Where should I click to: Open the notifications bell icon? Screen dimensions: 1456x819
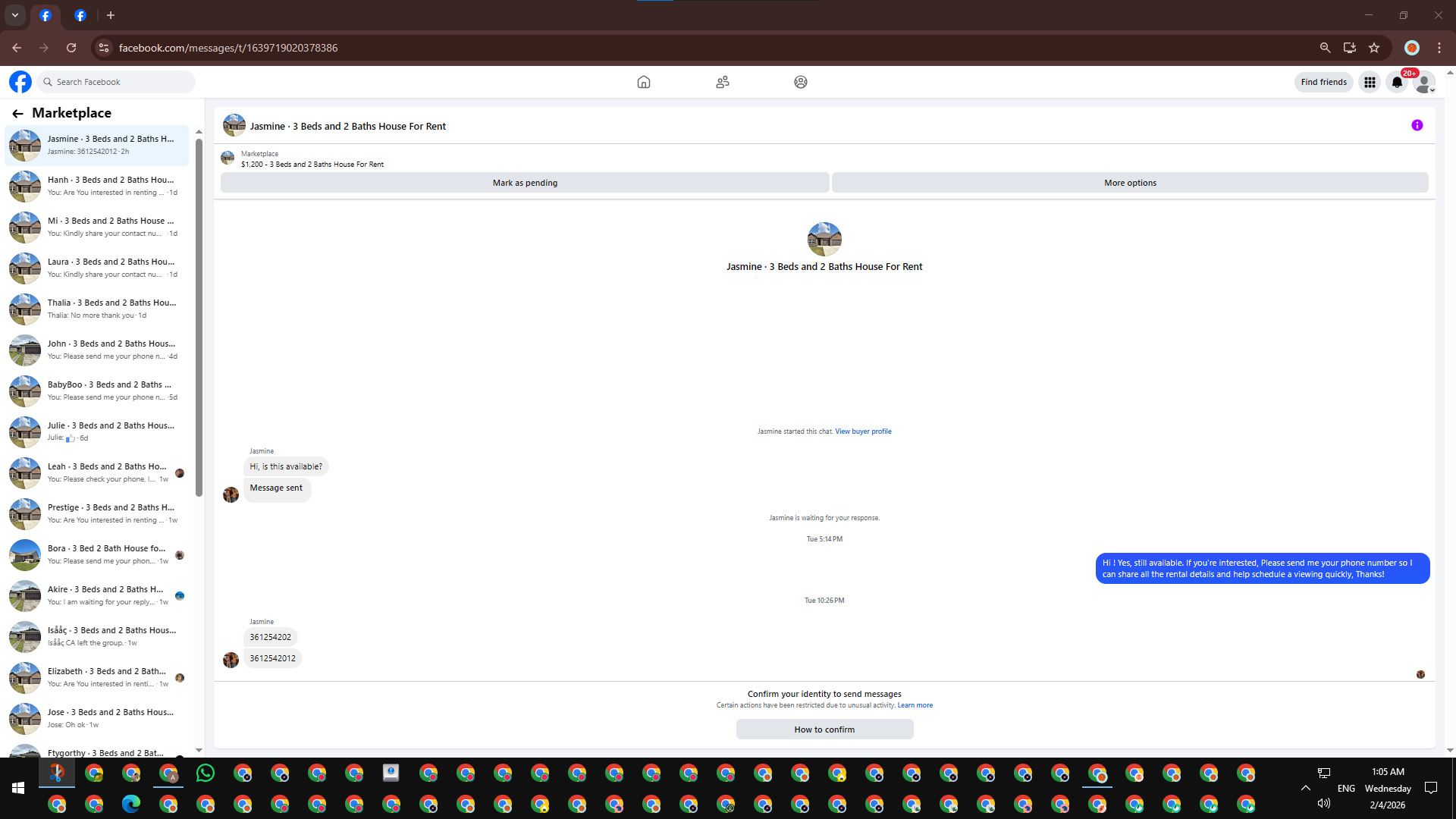[x=1397, y=82]
